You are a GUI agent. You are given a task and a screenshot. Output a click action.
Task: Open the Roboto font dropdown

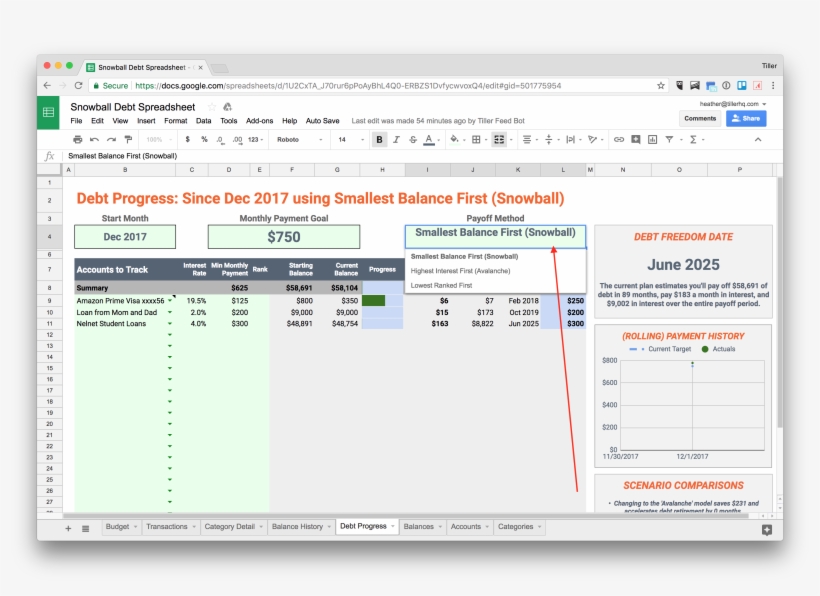[300, 140]
